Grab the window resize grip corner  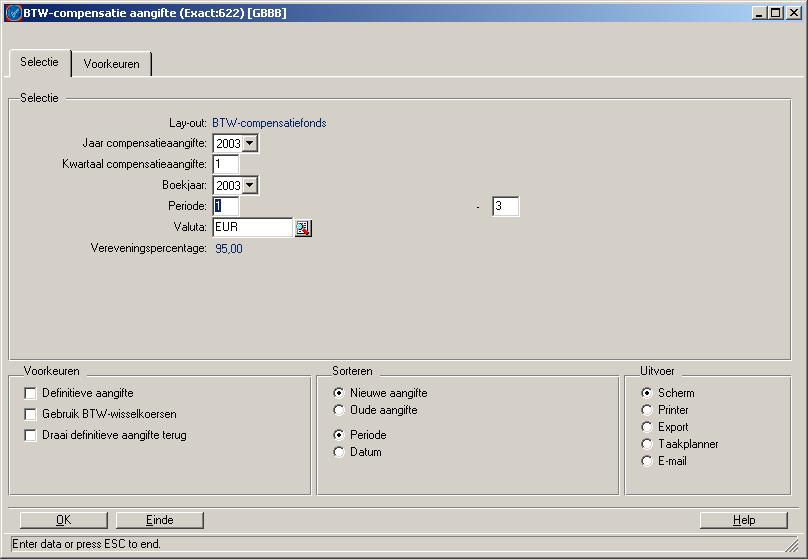click(791, 545)
